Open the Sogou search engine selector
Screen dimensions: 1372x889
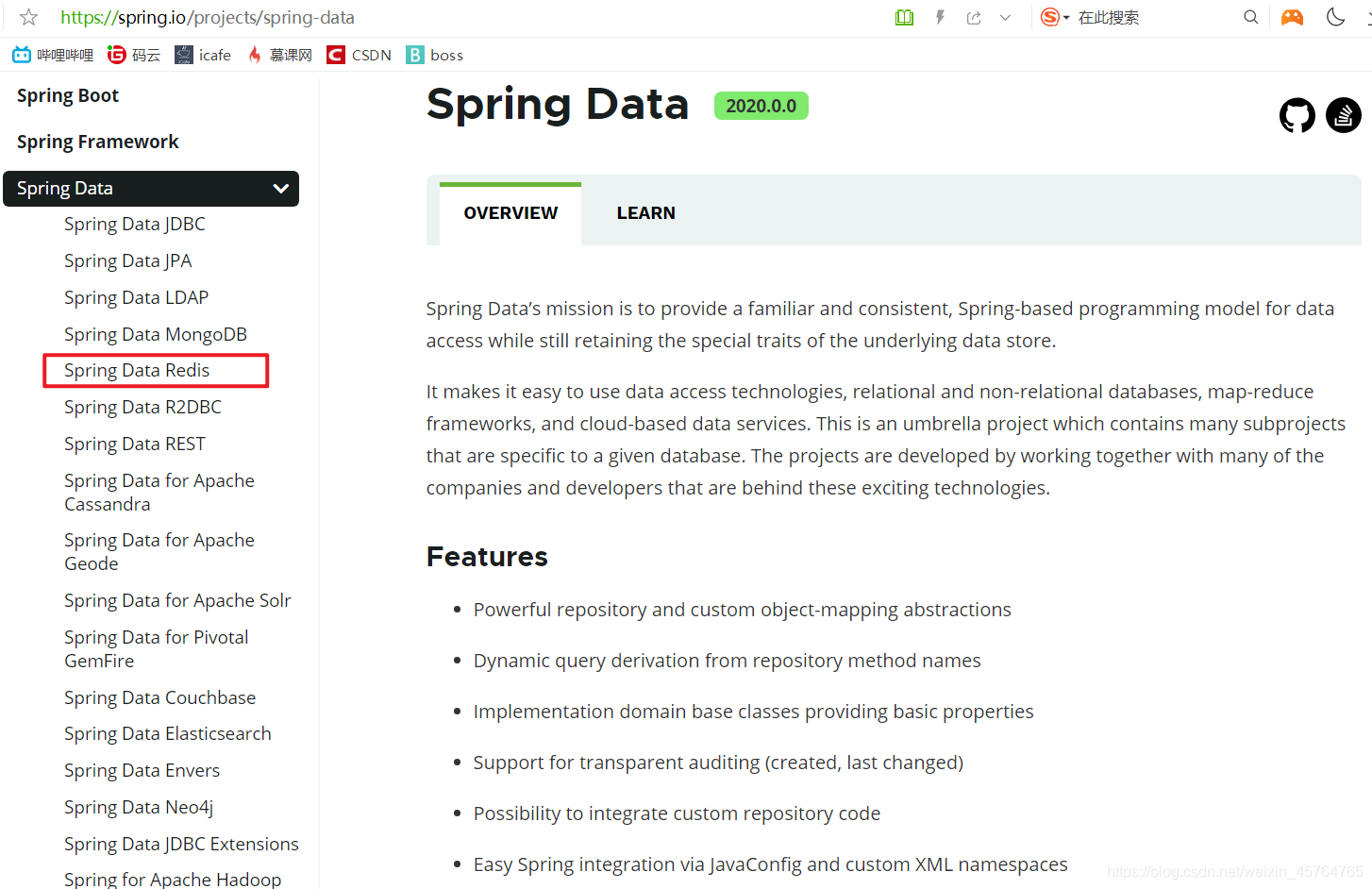(x=1055, y=17)
